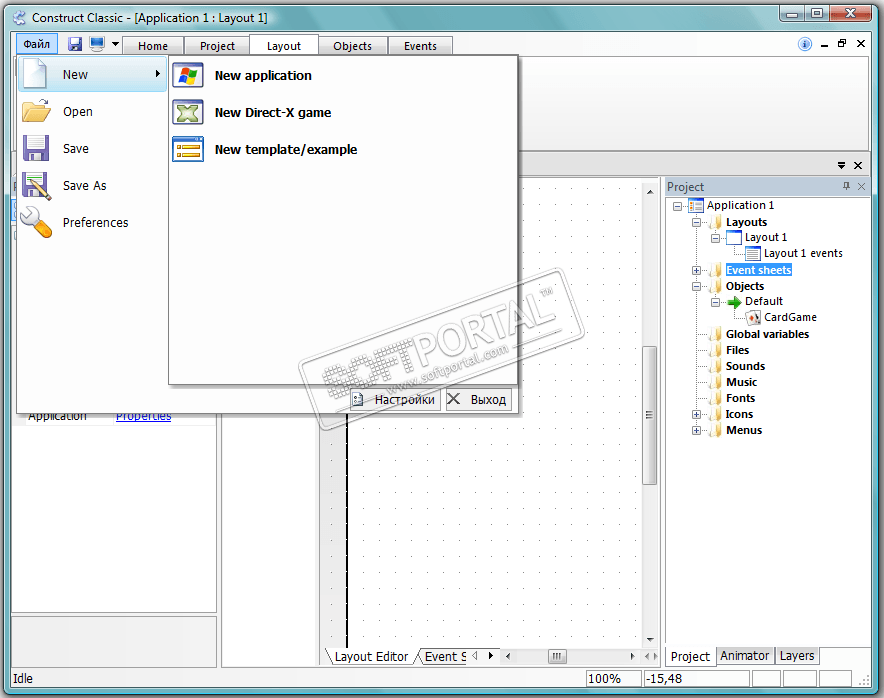
Task: Click the Application 1 tree icon
Action: 696,206
